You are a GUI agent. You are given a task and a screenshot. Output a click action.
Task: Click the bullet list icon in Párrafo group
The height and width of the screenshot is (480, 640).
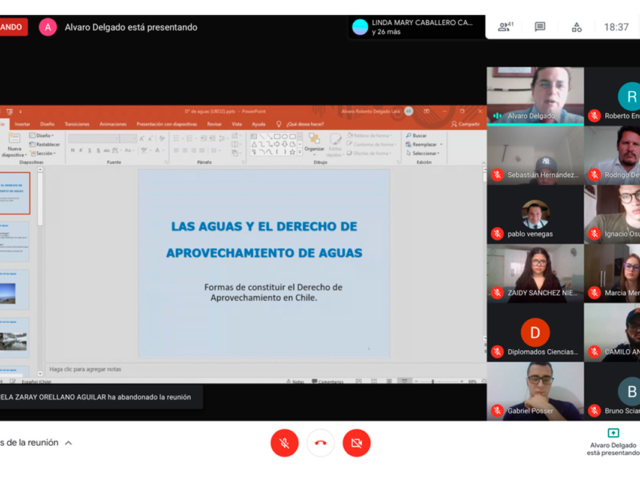click(177, 139)
